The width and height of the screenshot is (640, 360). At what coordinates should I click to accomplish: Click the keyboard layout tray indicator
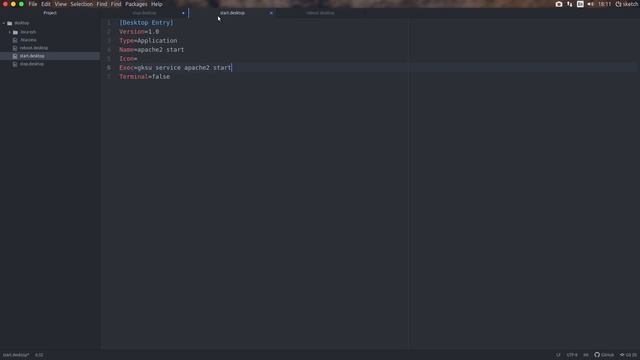pyautogui.click(x=580, y=4)
